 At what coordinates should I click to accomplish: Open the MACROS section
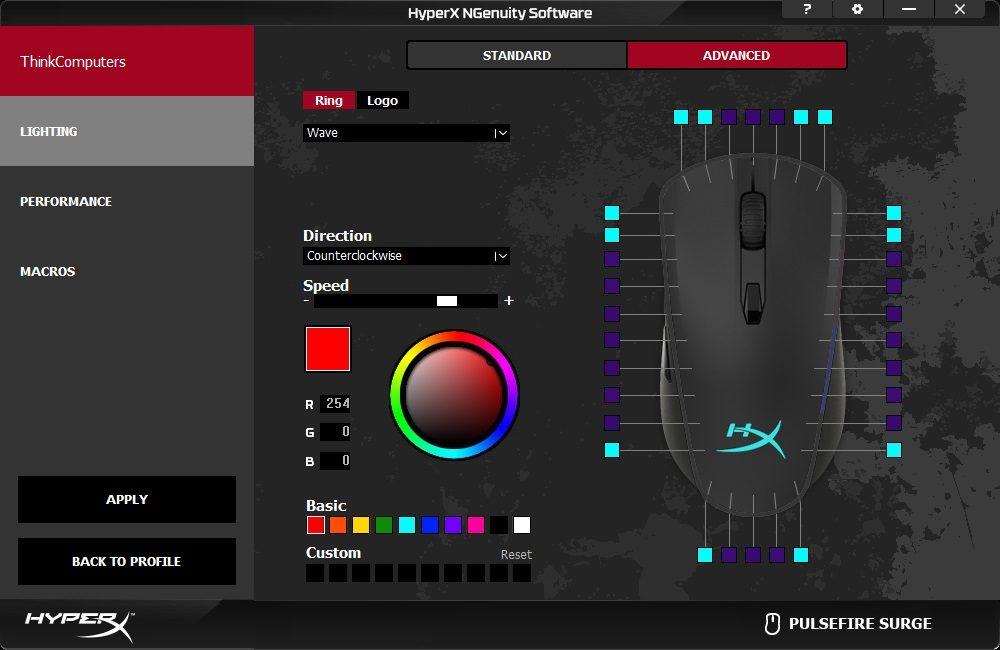coord(127,272)
